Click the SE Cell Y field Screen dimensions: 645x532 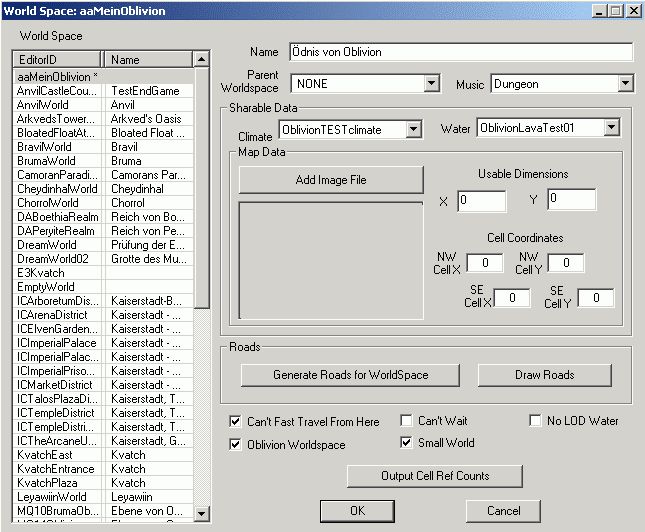(x=596, y=298)
